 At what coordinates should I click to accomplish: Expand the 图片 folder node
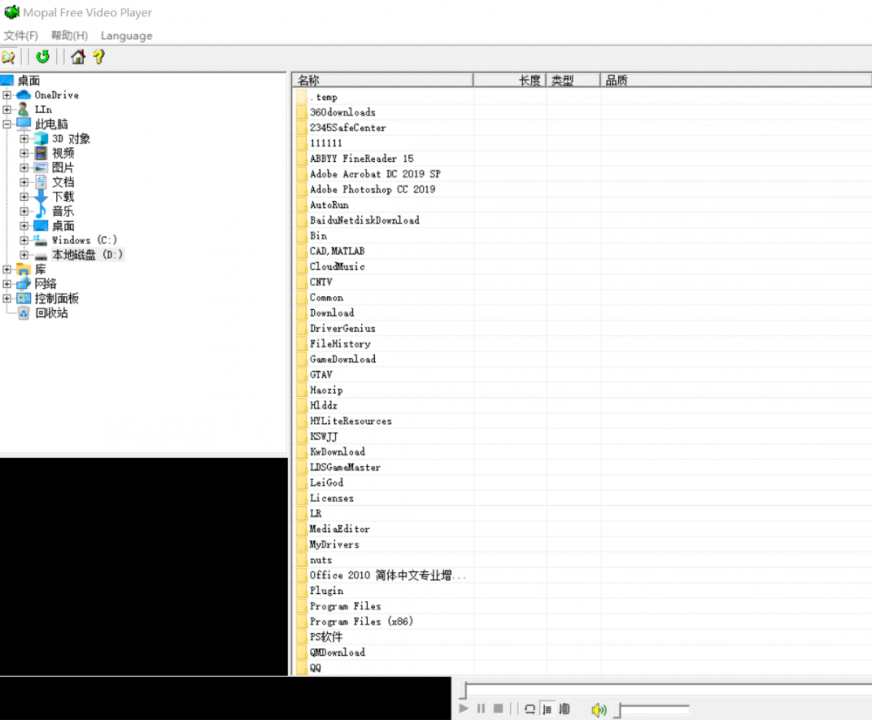(x=24, y=167)
